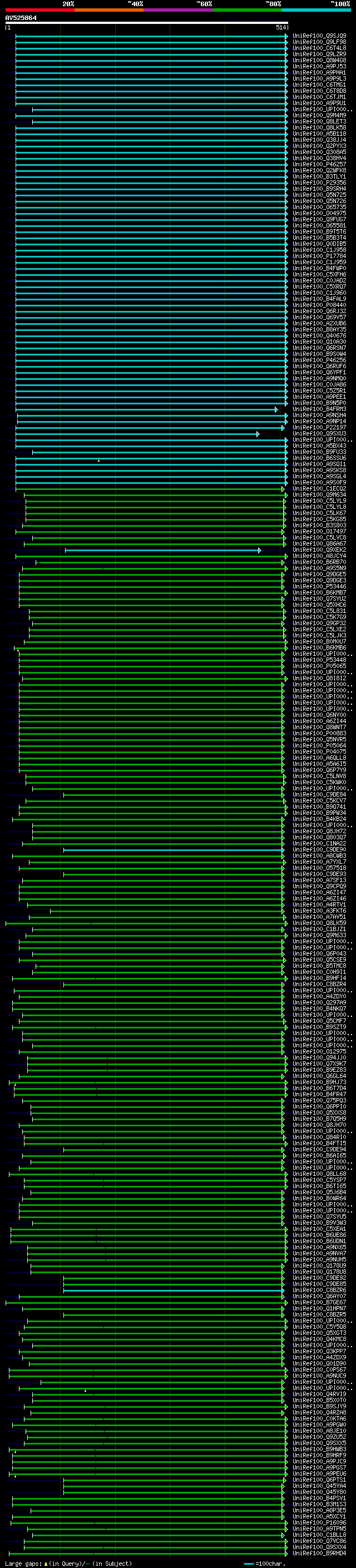
Task: Open hit UniRef100_C6TMG1
Action: coord(319,85)
